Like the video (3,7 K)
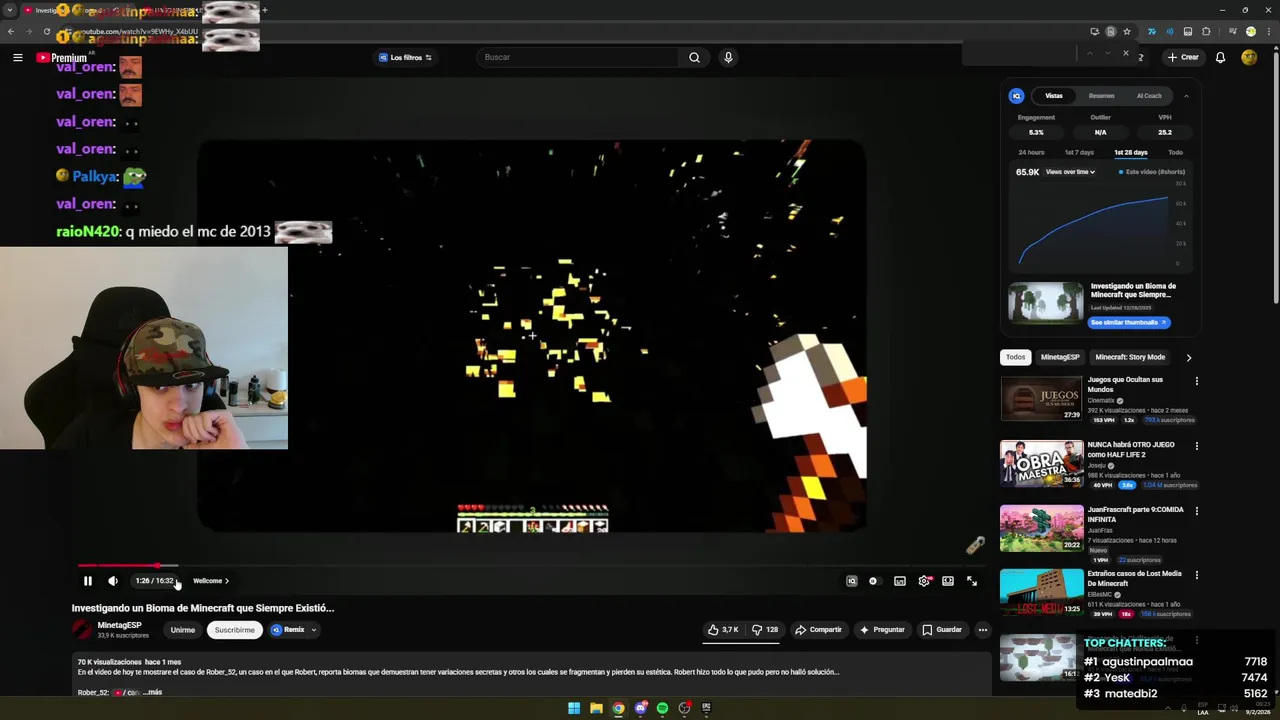The height and width of the screenshot is (720, 1280). [x=723, y=630]
